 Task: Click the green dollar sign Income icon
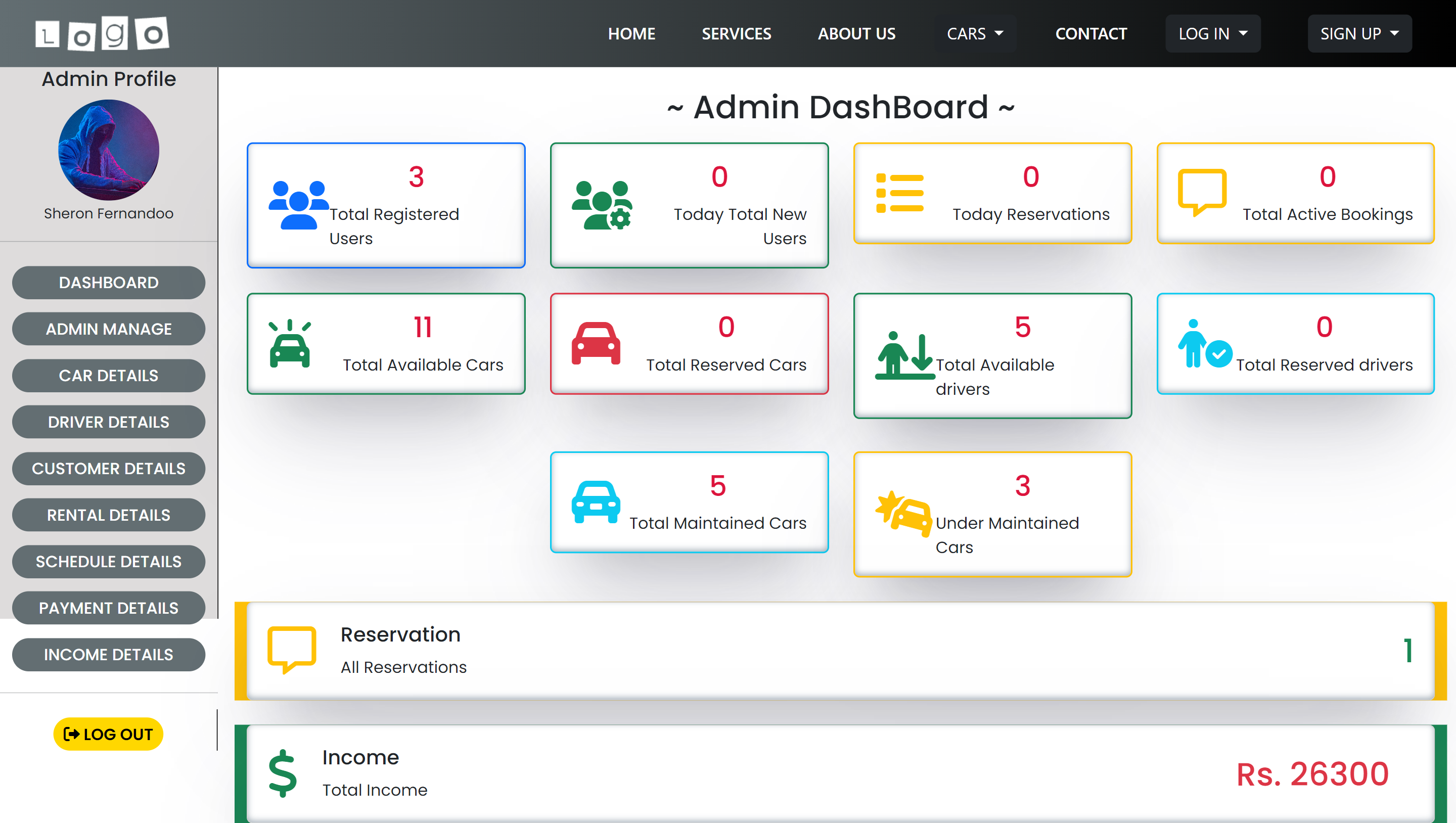(x=283, y=772)
